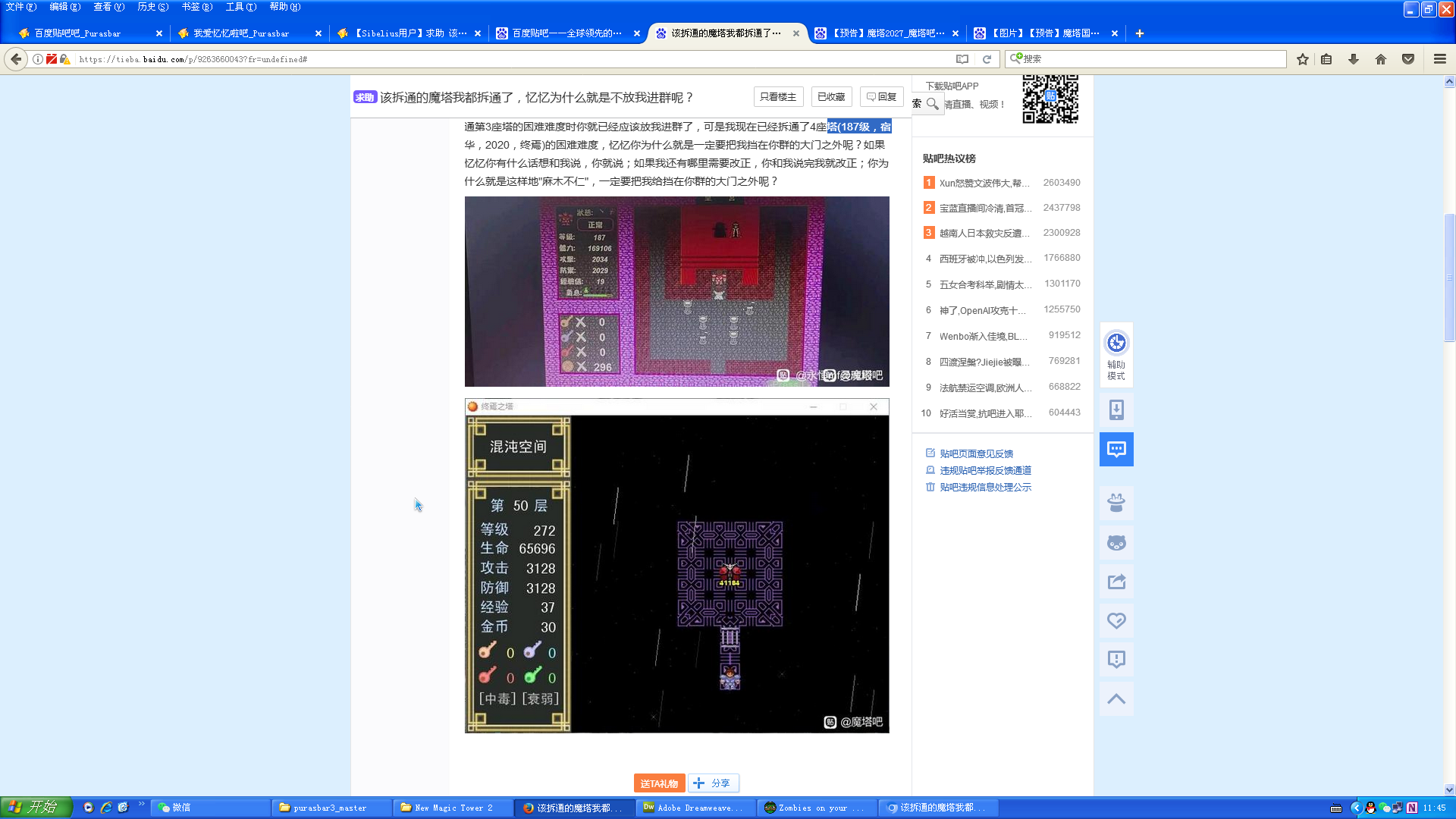1456x819 pixels.
Task: Bookmark this page with the star icon
Action: (1303, 59)
